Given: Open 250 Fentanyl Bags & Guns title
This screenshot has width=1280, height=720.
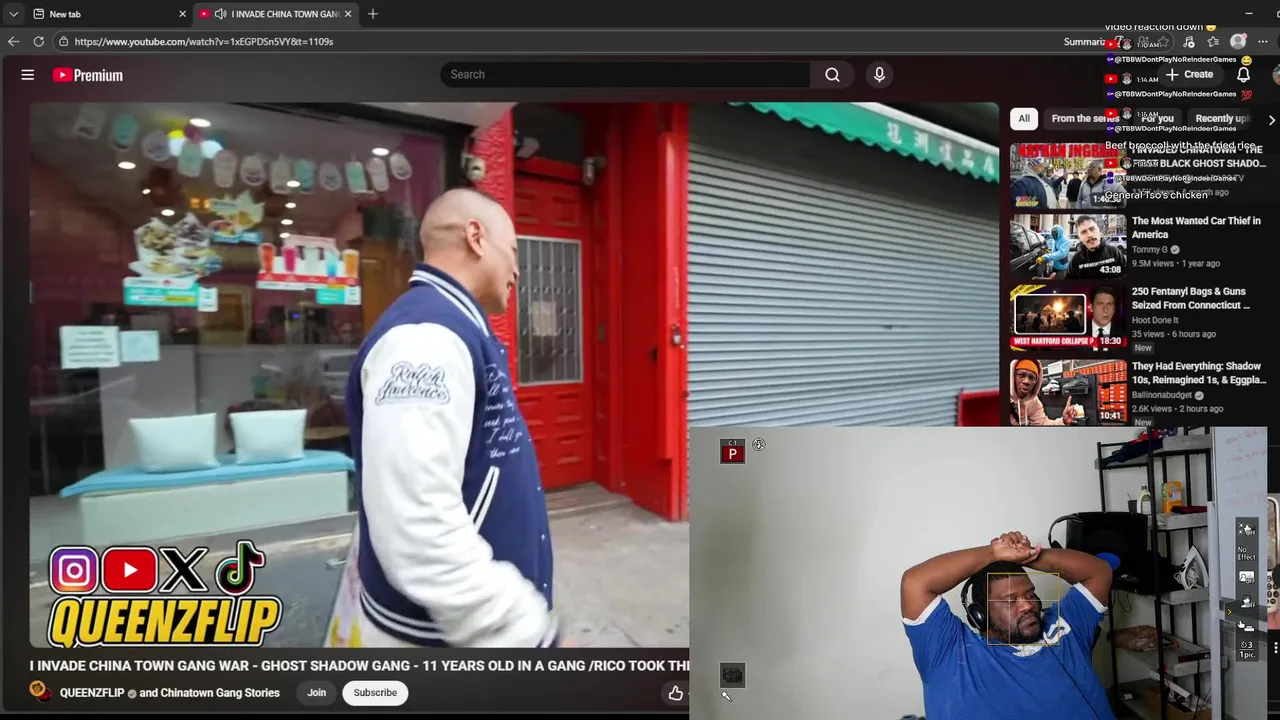Looking at the screenshot, I should point(1191,299).
